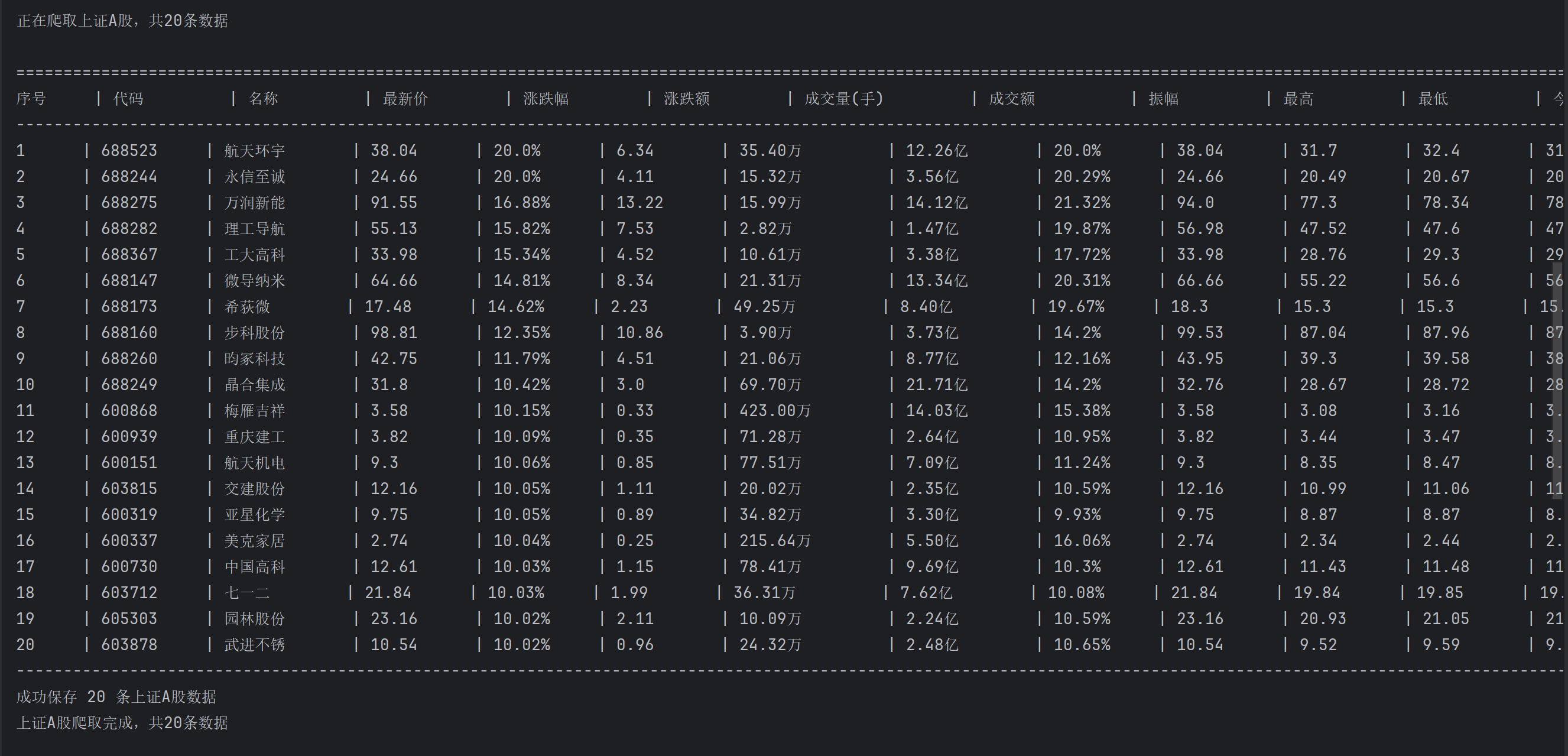The image size is (1568, 756).
Task: Click stock name 梅雁吉祥
Action: tap(254, 411)
